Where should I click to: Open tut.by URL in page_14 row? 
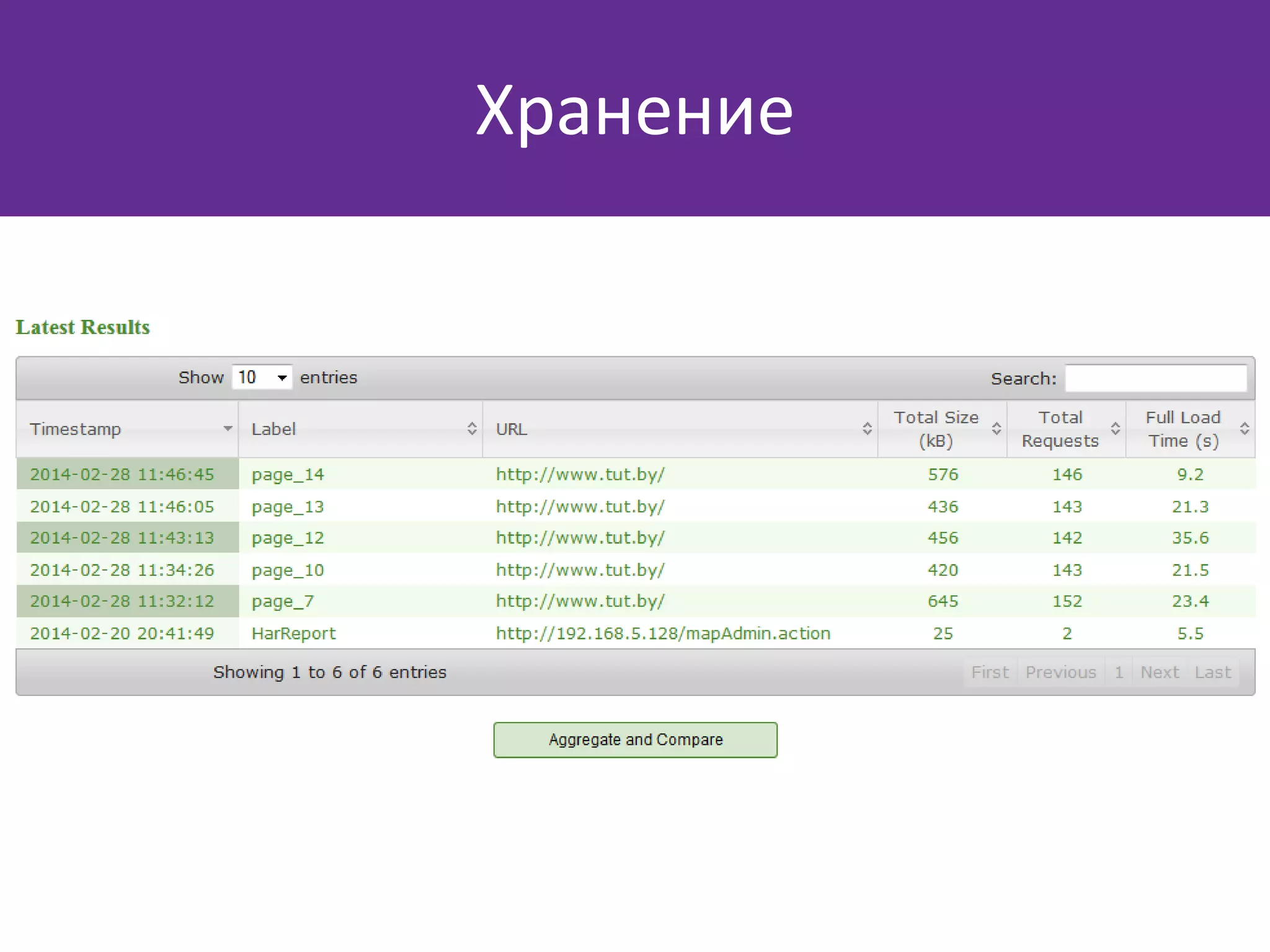click(x=580, y=475)
